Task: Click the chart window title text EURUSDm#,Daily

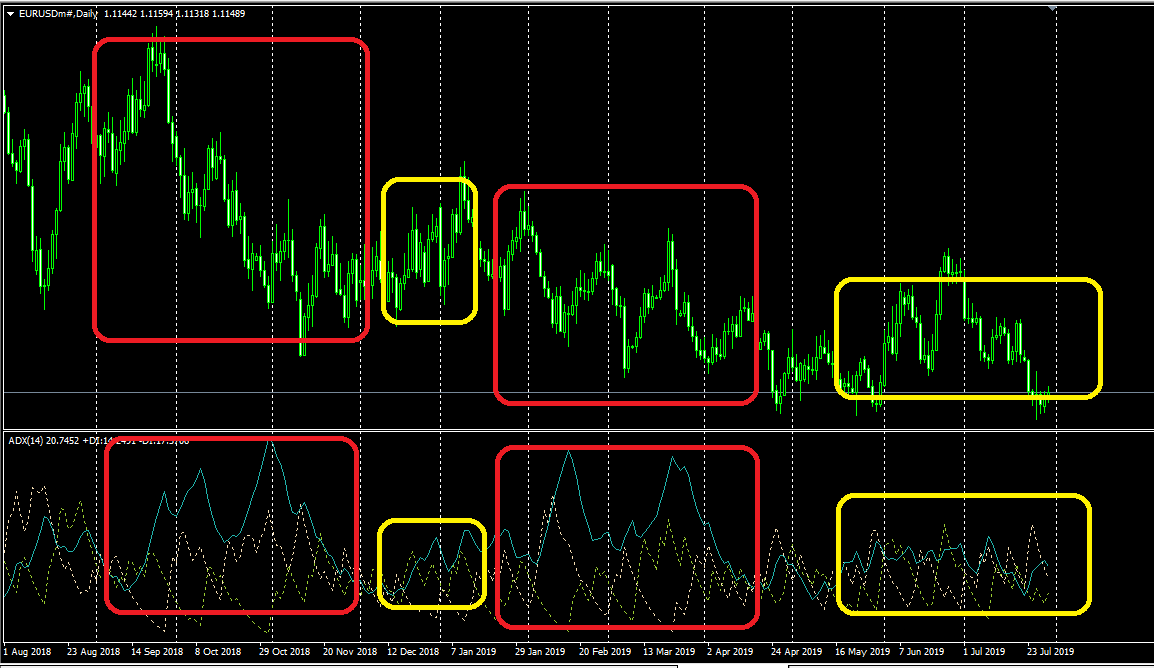Action: pos(55,14)
